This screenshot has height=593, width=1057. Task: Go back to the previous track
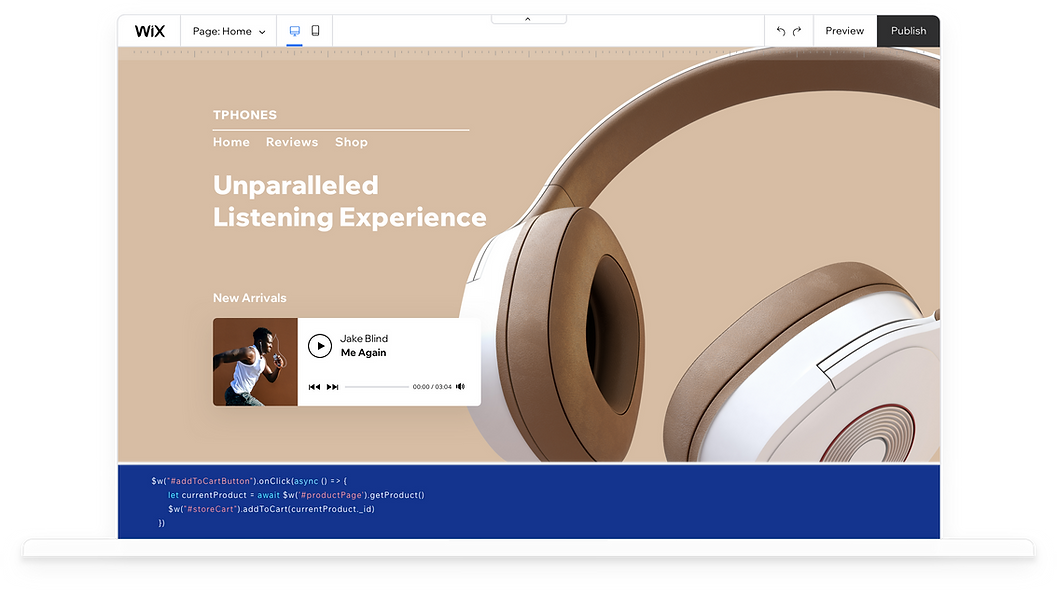[x=313, y=386]
